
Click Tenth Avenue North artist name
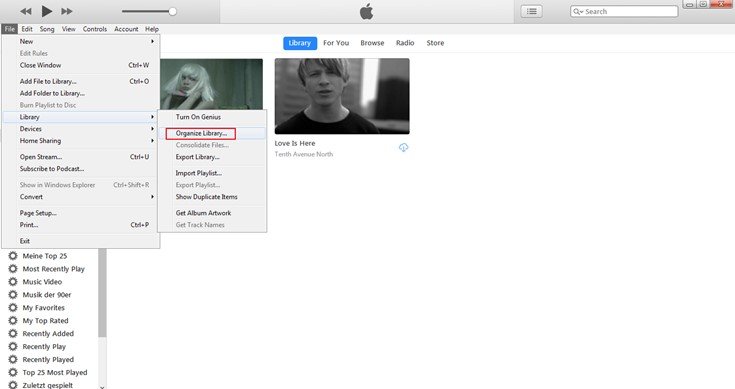pyautogui.click(x=304, y=154)
